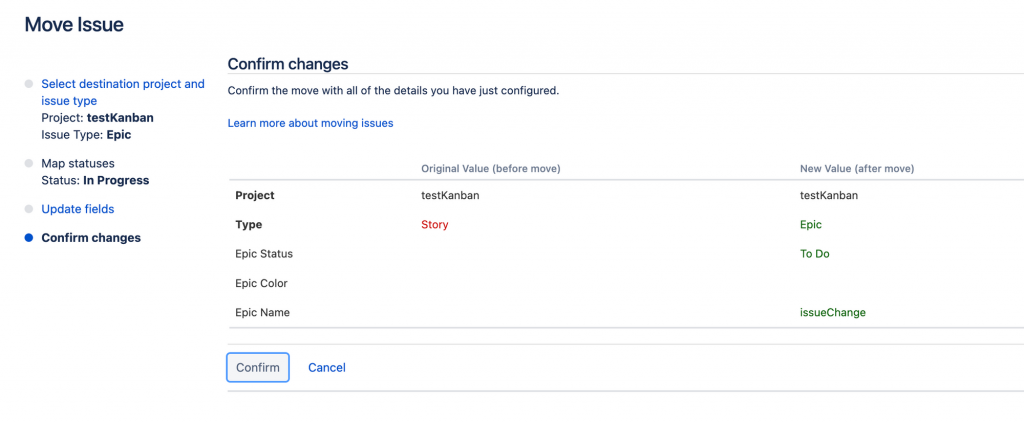Click the issueChange Epic Name value
Screen dimensions: 1024x422
[x=833, y=312]
